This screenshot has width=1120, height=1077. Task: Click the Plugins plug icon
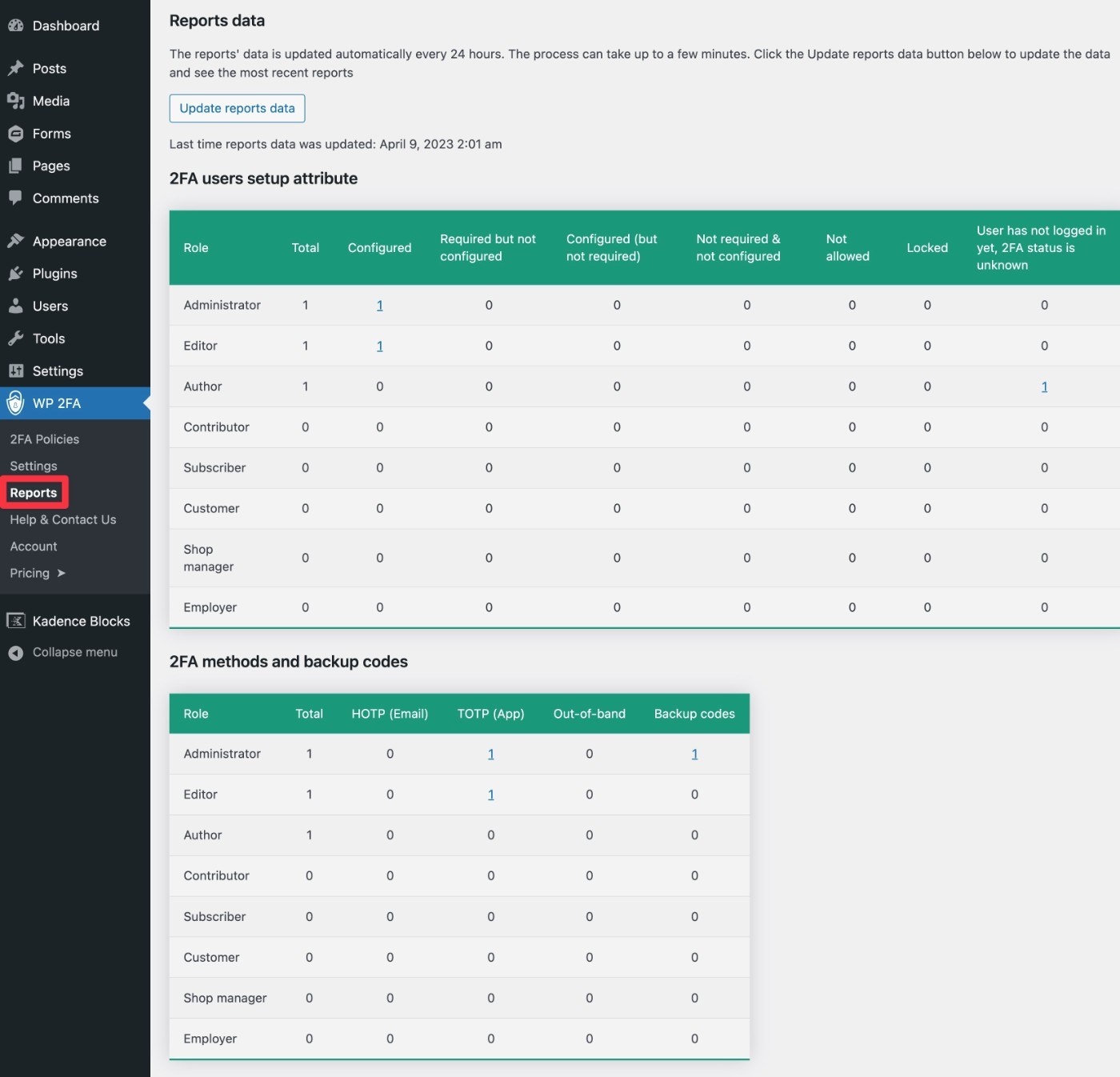(15, 274)
